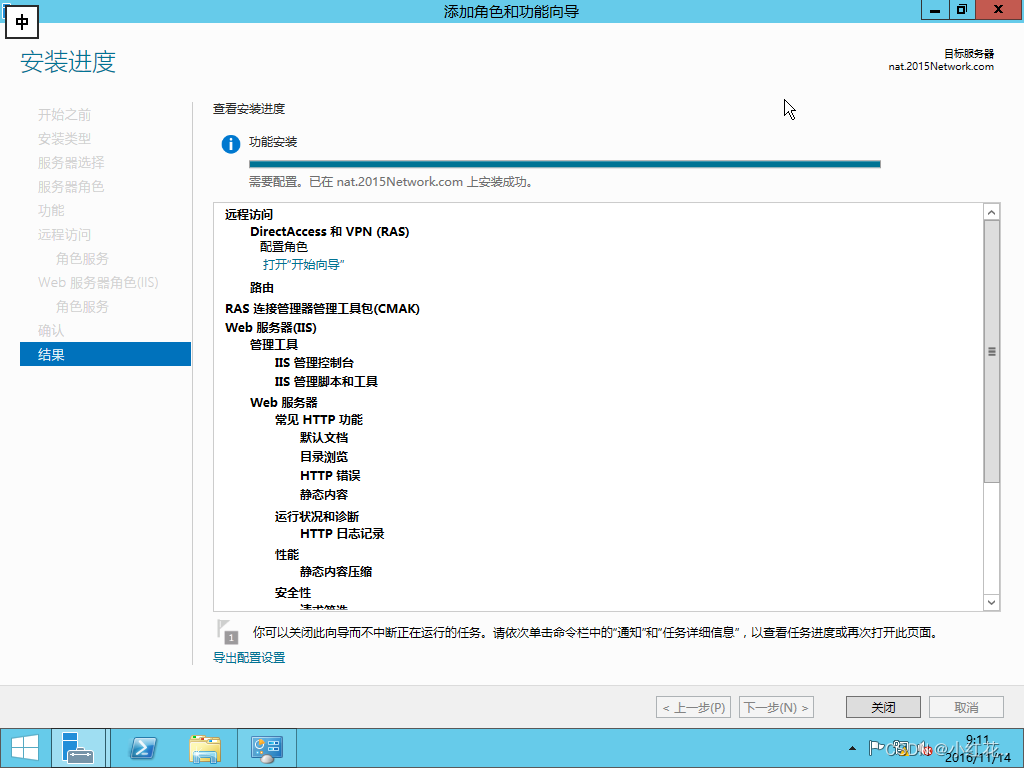The width and height of the screenshot is (1024, 768).
Task: Click the 取消 button
Action: pos(966,707)
